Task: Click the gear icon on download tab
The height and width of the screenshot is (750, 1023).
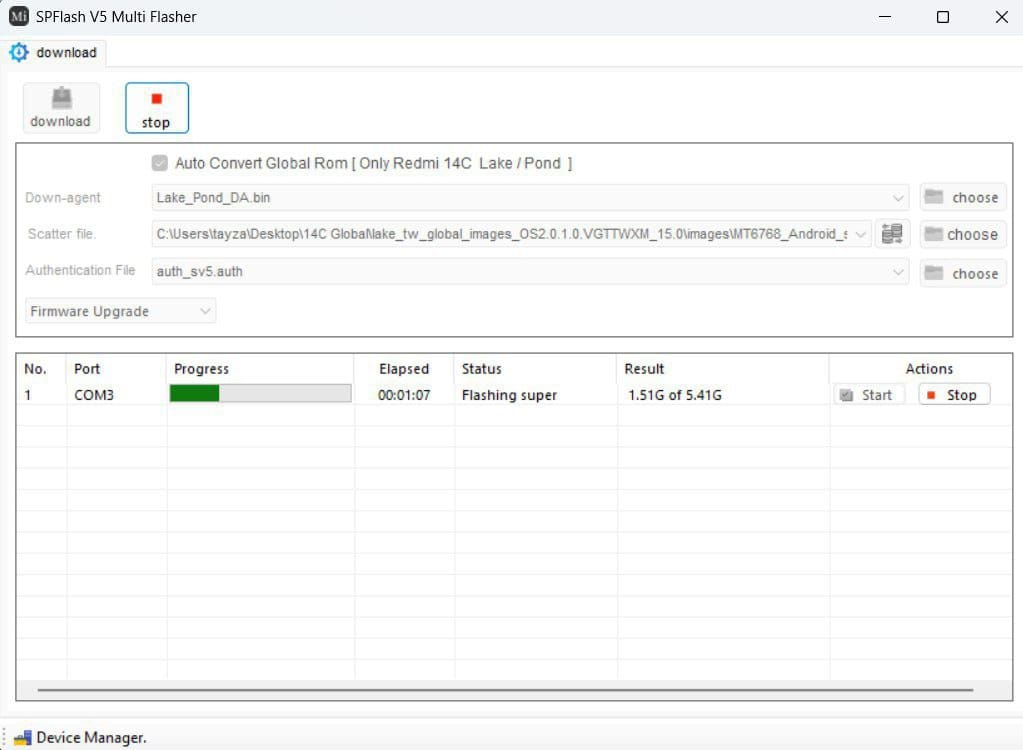Action: point(19,52)
